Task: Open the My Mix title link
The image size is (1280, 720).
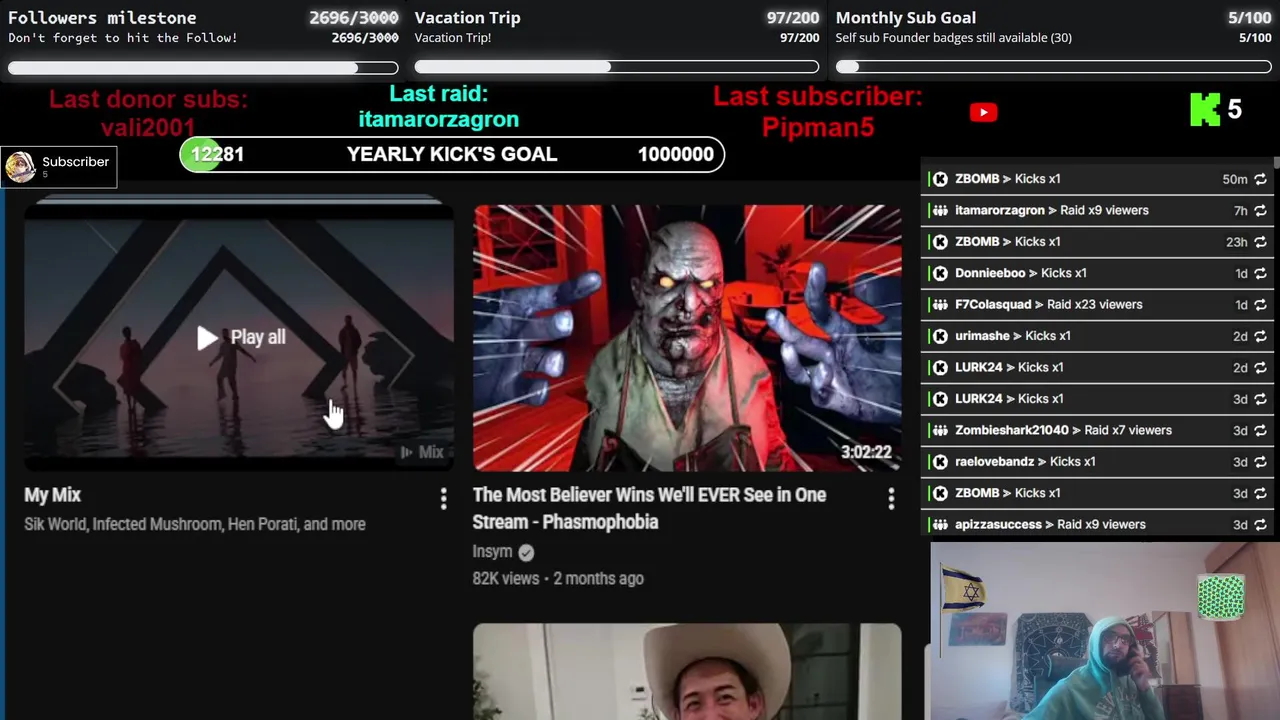Action: pos(52,495)
